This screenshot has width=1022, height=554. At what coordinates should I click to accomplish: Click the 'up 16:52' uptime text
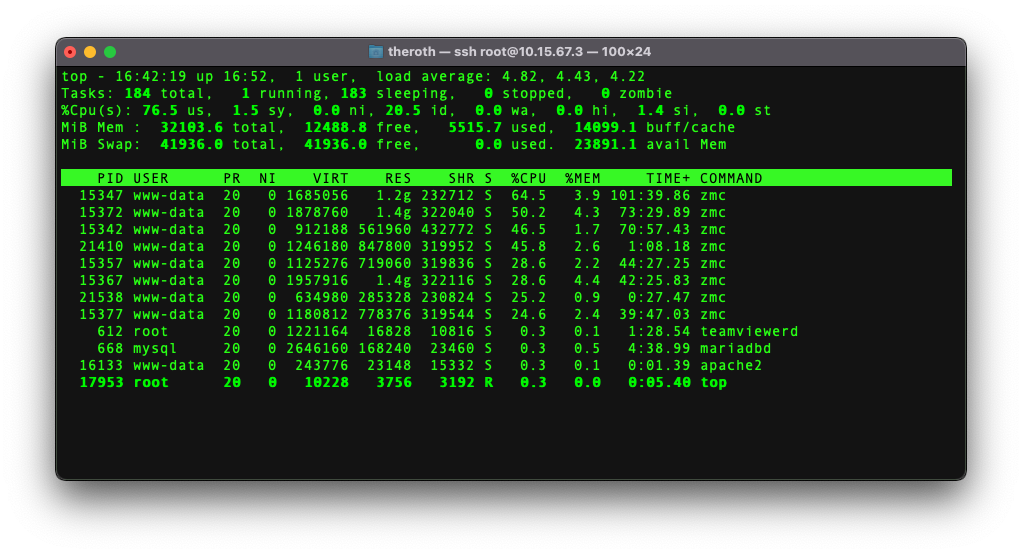[x=231, y=76]
